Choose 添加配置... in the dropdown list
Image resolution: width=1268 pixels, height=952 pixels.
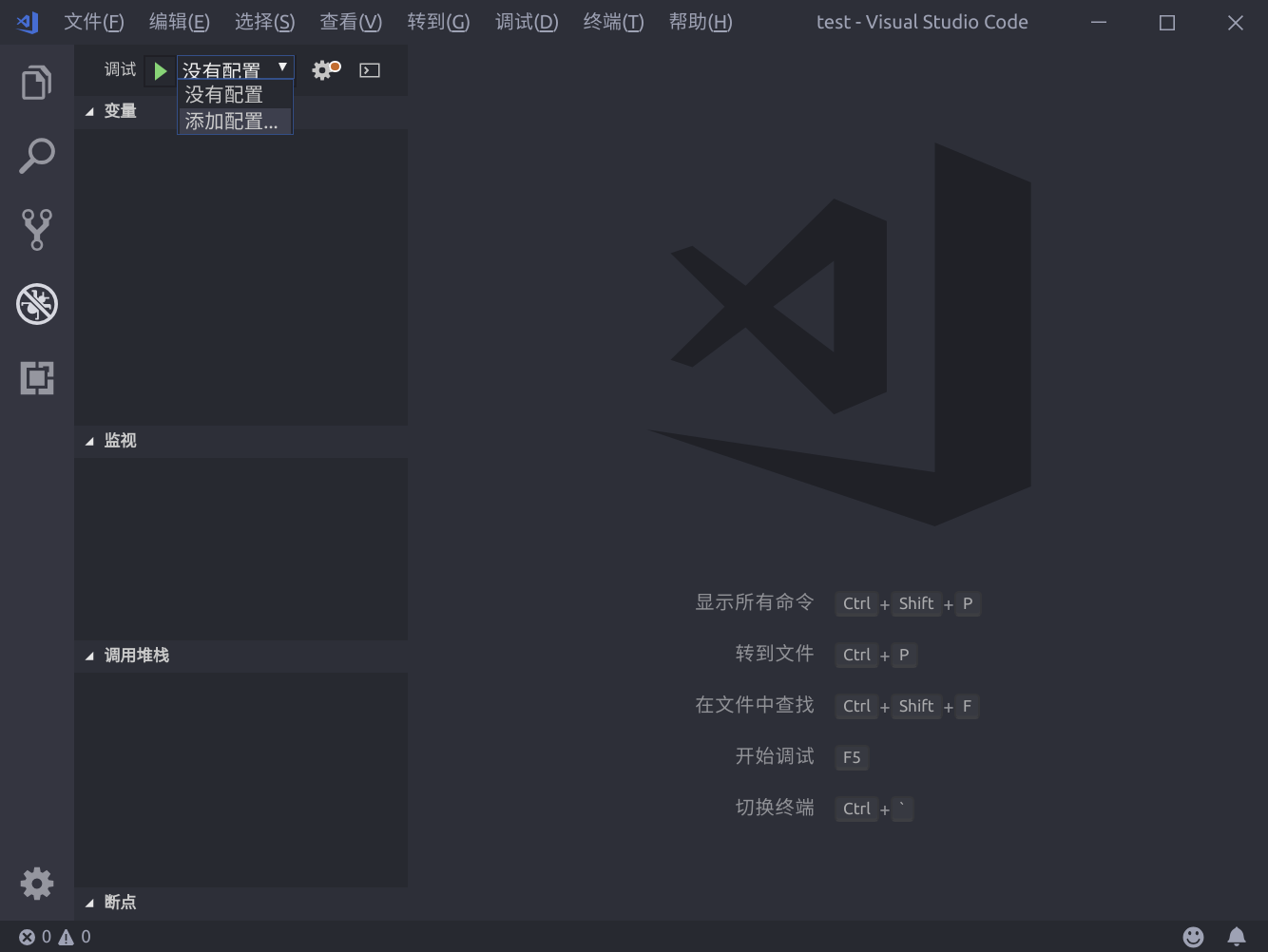[x=235, y=121]
